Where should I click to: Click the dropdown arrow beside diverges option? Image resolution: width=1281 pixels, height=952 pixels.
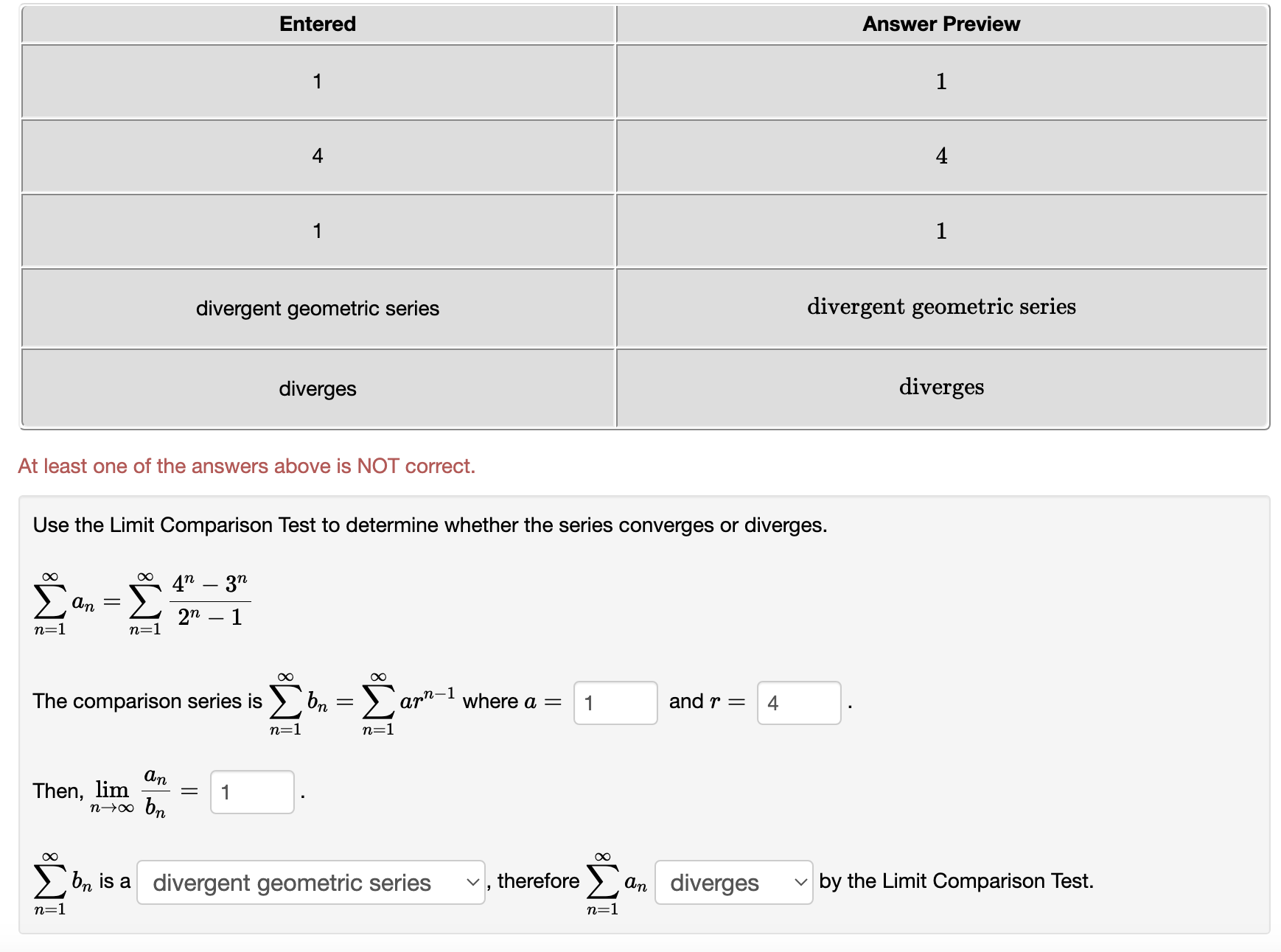(x=799, y=882)
